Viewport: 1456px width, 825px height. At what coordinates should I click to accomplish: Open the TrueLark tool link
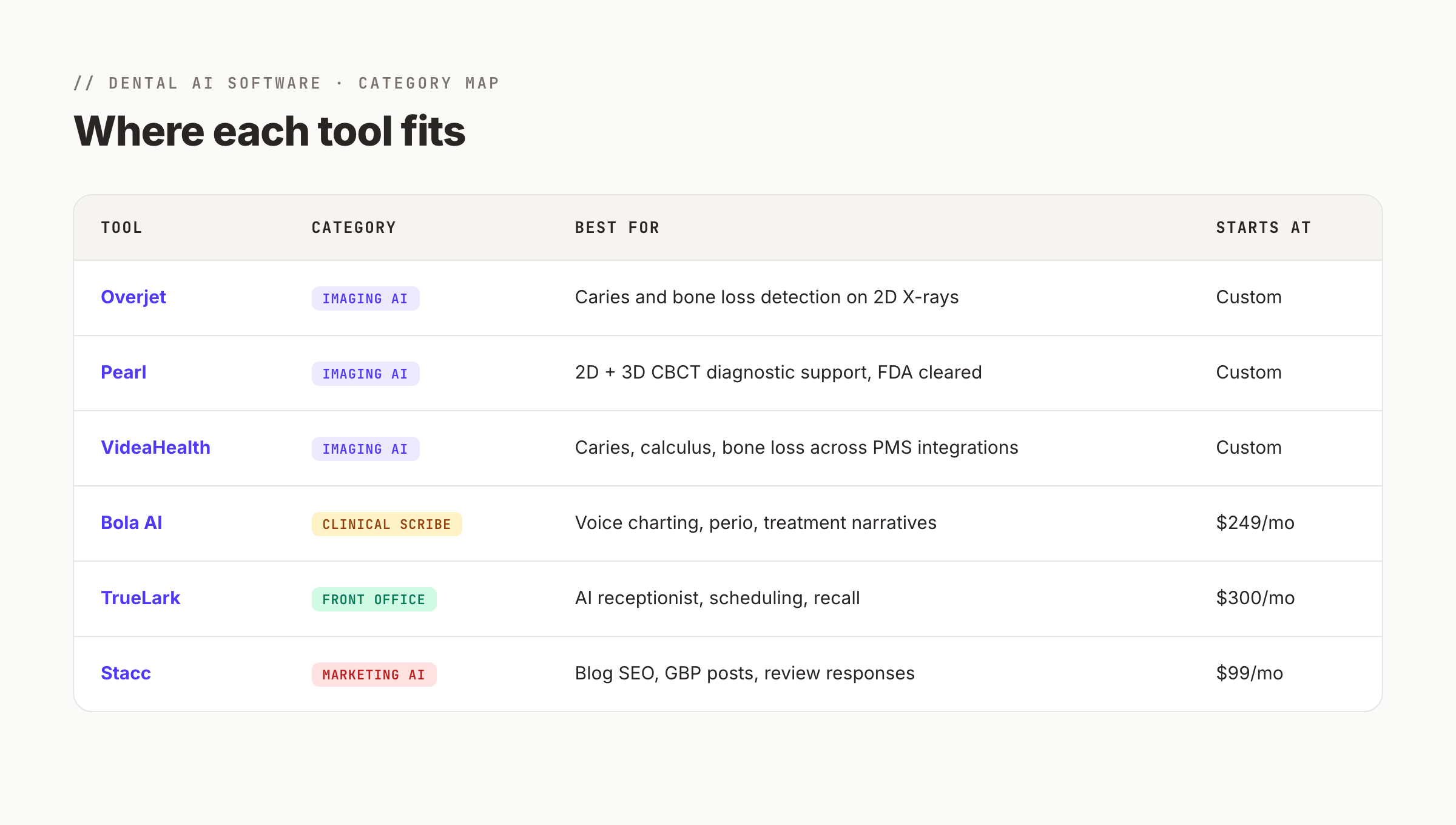[140, 598]
